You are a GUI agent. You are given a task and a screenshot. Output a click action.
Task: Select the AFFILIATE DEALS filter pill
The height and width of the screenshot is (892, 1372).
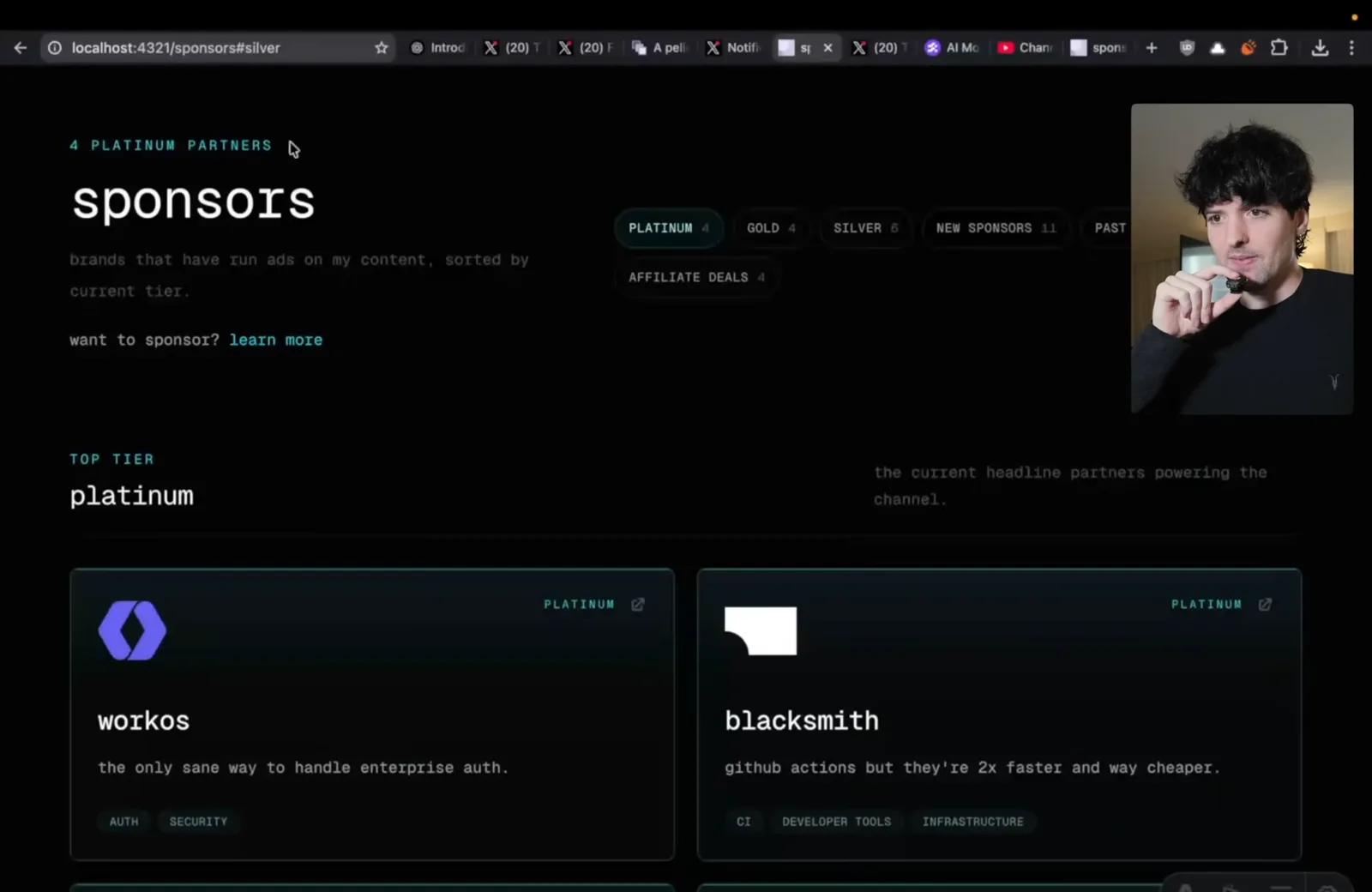point(696,277)
